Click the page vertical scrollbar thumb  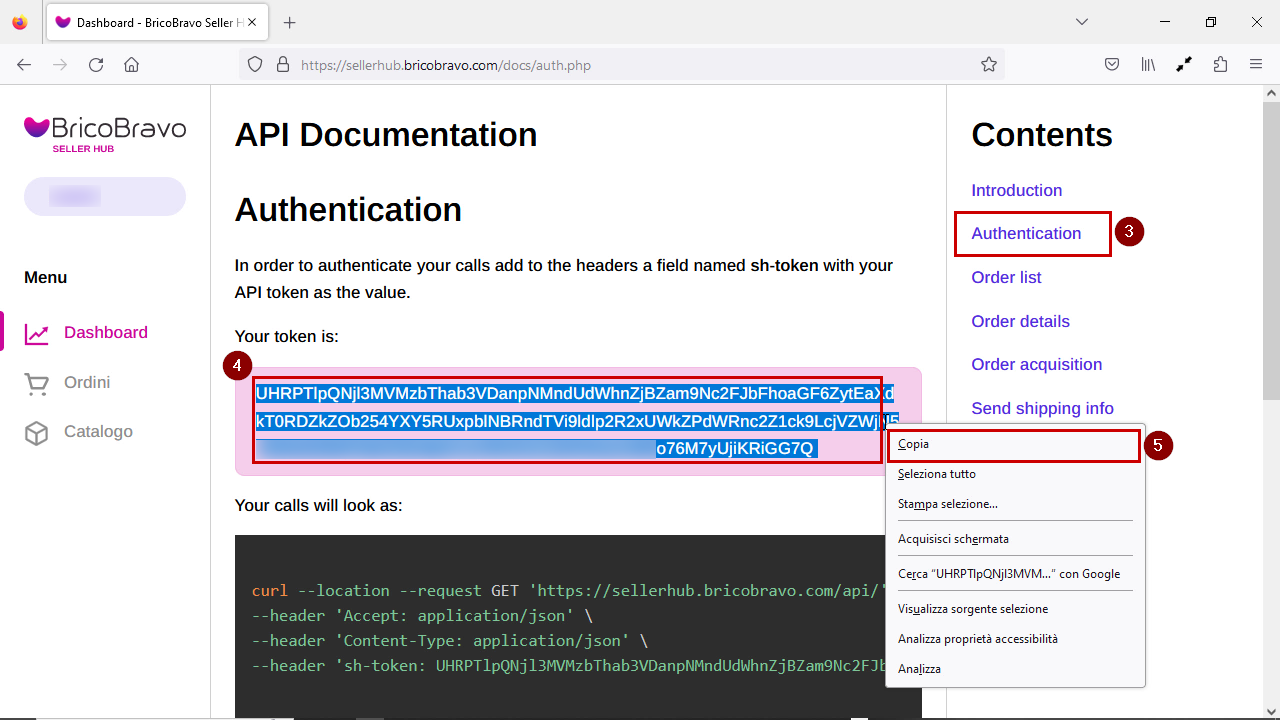coord(1271,250)
